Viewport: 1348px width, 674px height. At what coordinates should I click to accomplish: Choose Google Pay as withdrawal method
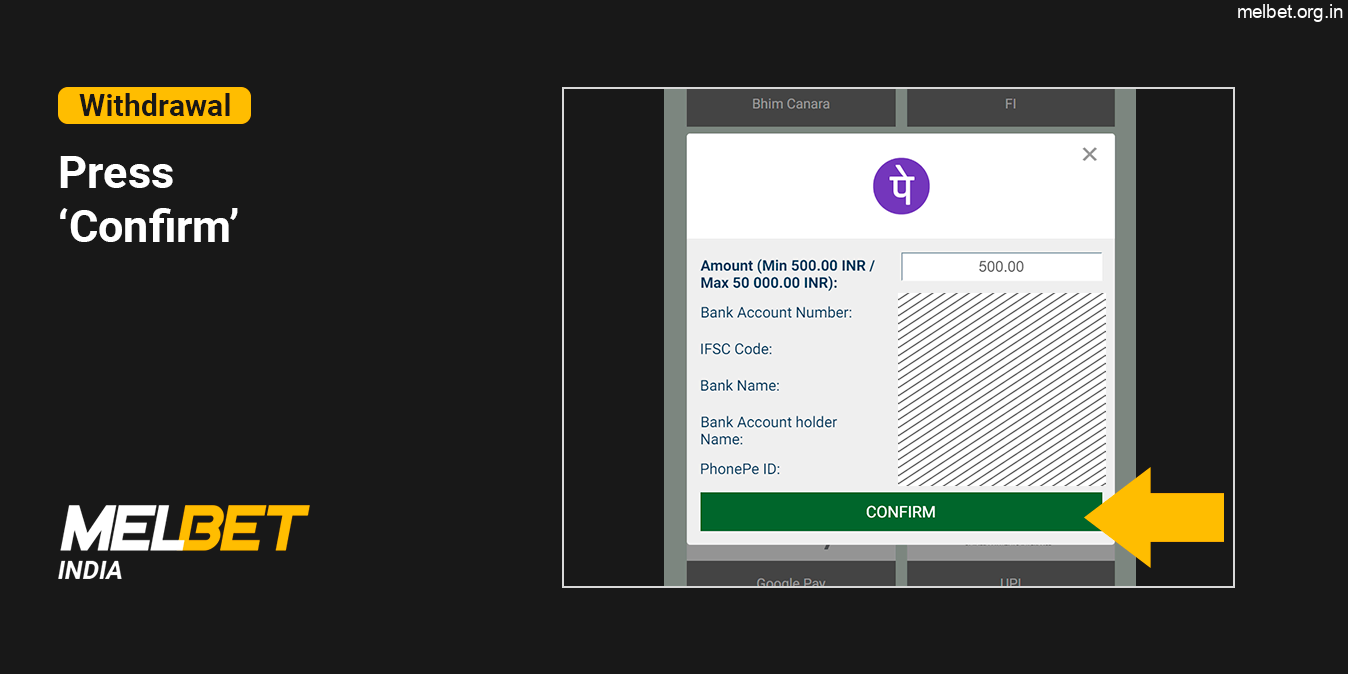791,582
